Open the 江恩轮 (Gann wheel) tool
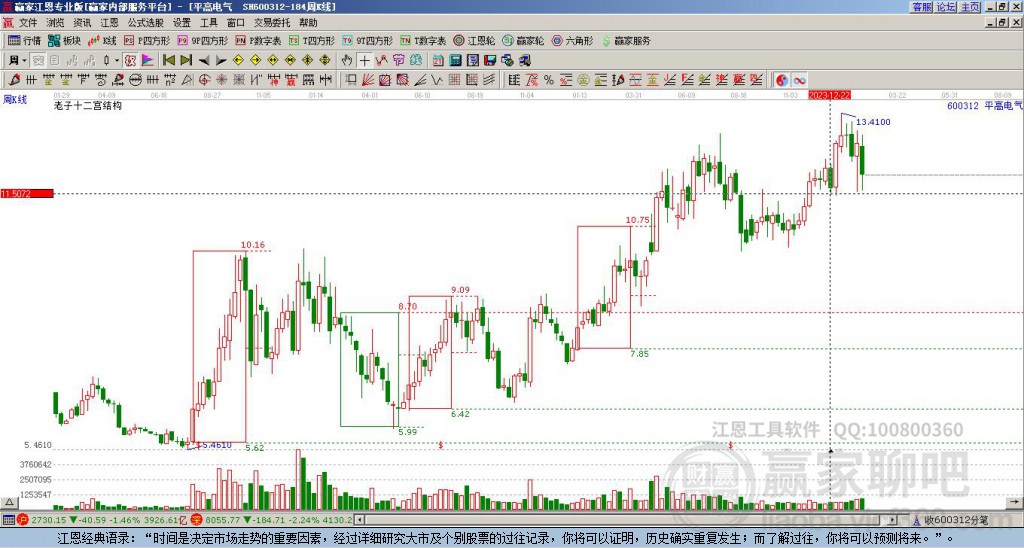Image resolution: width=1024 pixels, height=548 pixels. point(474,40)
